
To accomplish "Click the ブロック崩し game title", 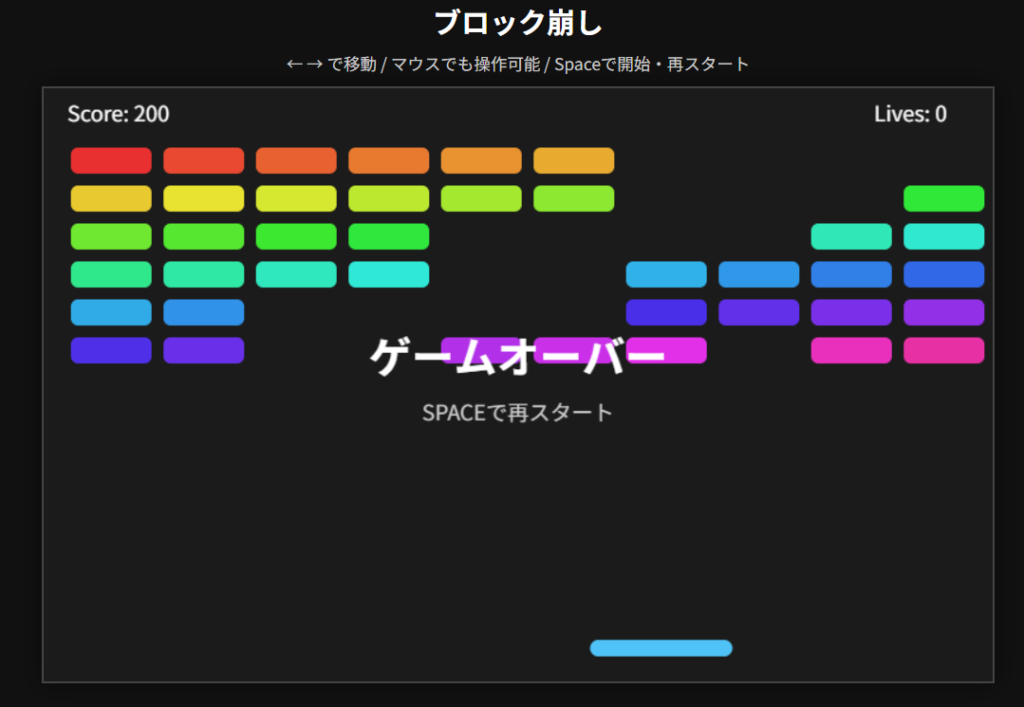I will (518, 22).
